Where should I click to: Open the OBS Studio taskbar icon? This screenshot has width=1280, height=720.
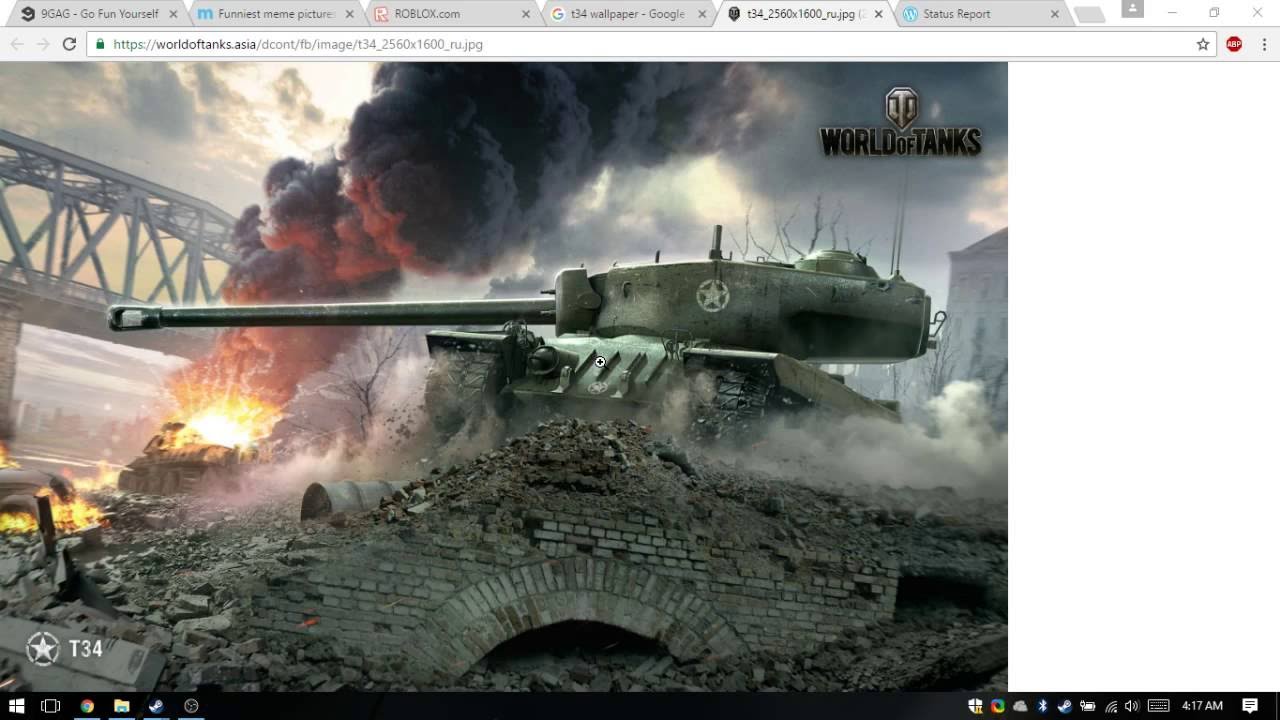pyautogui.click(x=191, y=706)
